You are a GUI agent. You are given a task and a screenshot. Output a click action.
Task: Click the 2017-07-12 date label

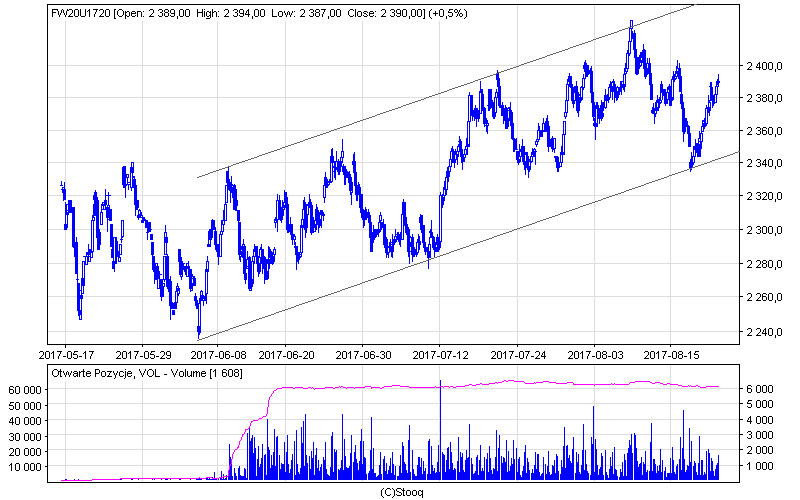click(x=440, y=355)
